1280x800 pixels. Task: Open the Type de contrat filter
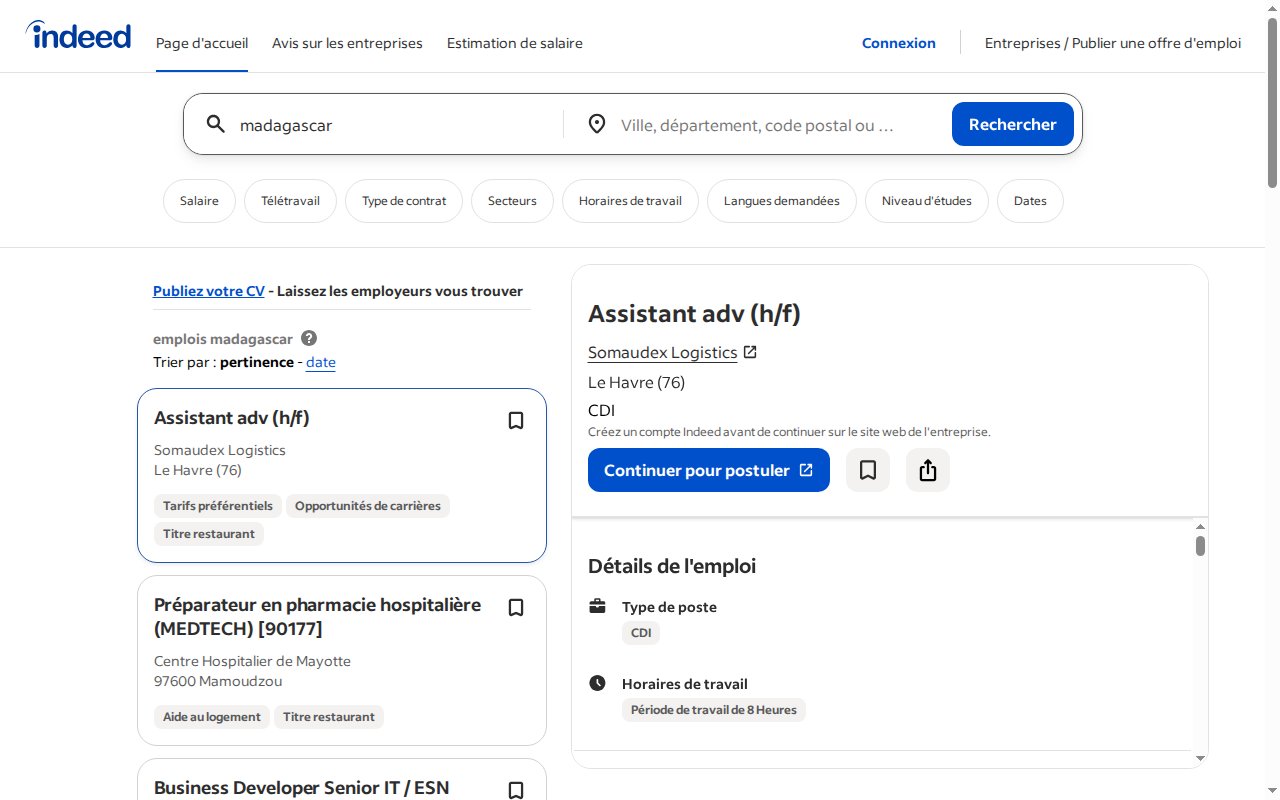pos(404,201)
